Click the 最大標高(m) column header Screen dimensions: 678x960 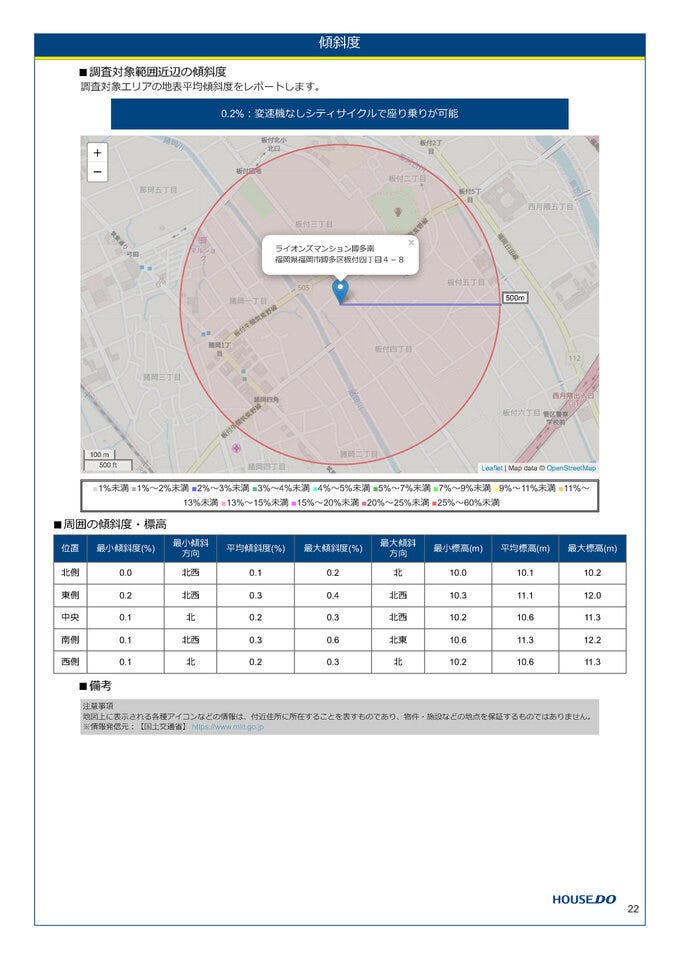593,548
